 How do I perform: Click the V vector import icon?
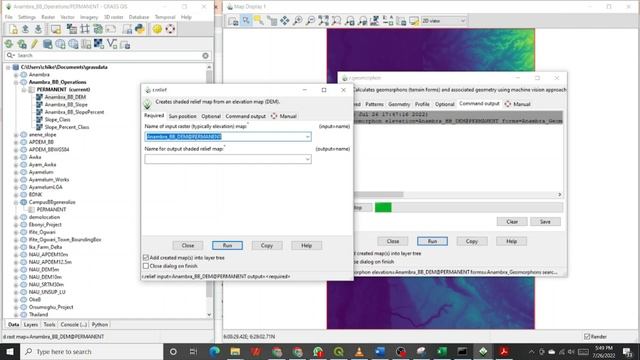coord(112,44)
